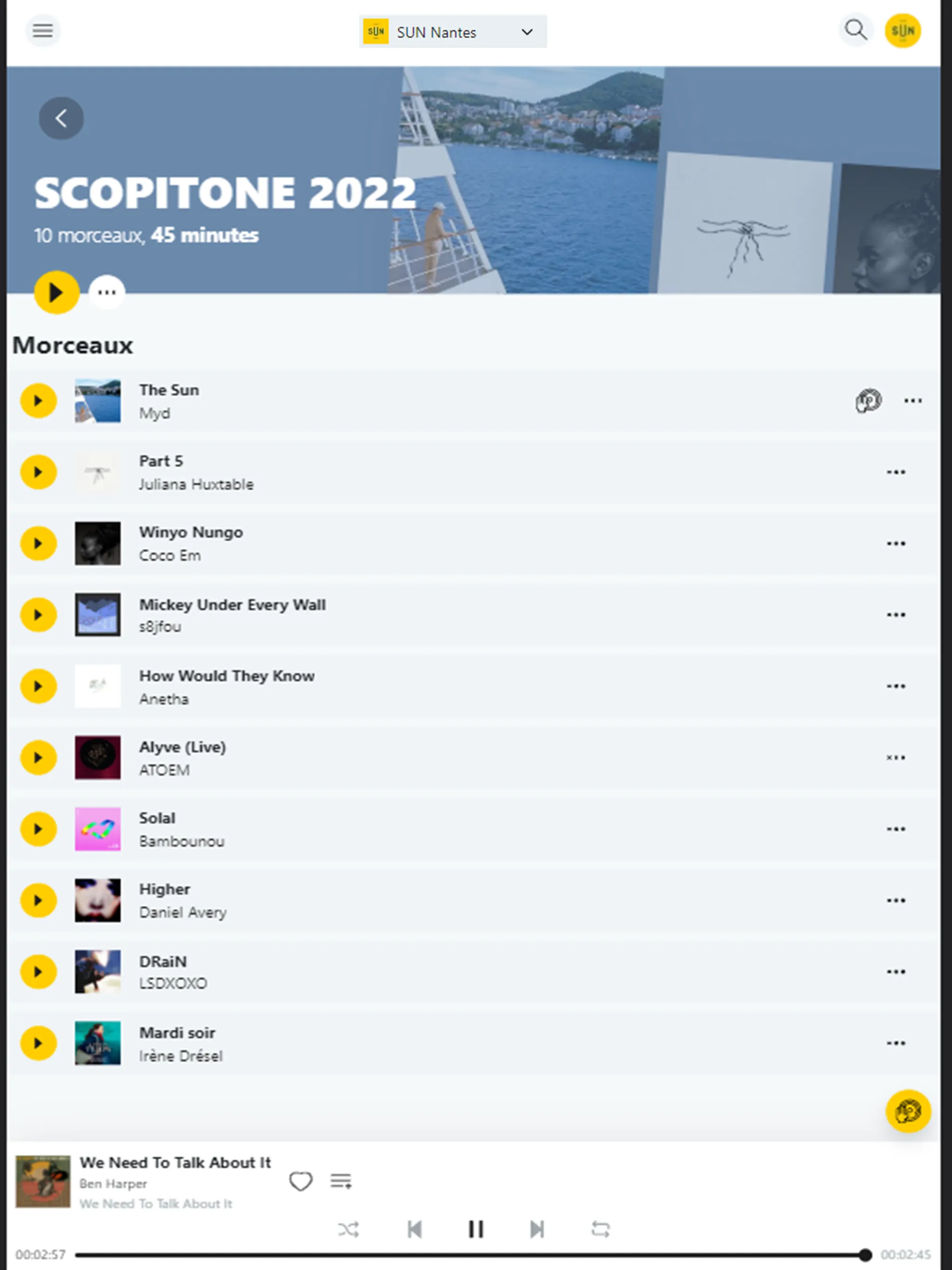Image resolution: width=952 pixels, height=1270 pixels.
Task: Click the play button for 'Part 5'
Action: tap(38, 471)
